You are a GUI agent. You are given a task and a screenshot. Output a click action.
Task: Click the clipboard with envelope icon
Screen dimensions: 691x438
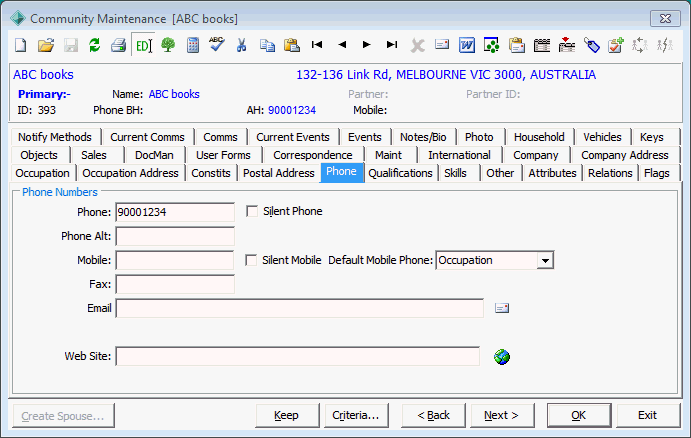[x=516, y=45]
